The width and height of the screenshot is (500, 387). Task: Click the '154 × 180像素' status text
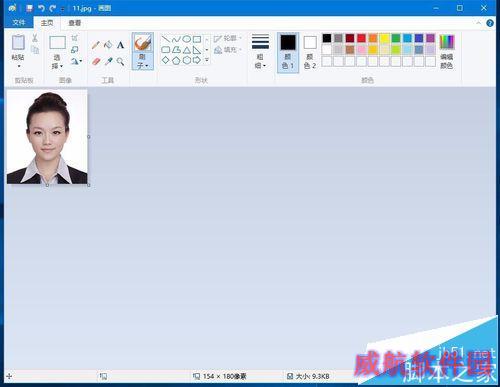[x=224, y=376]
